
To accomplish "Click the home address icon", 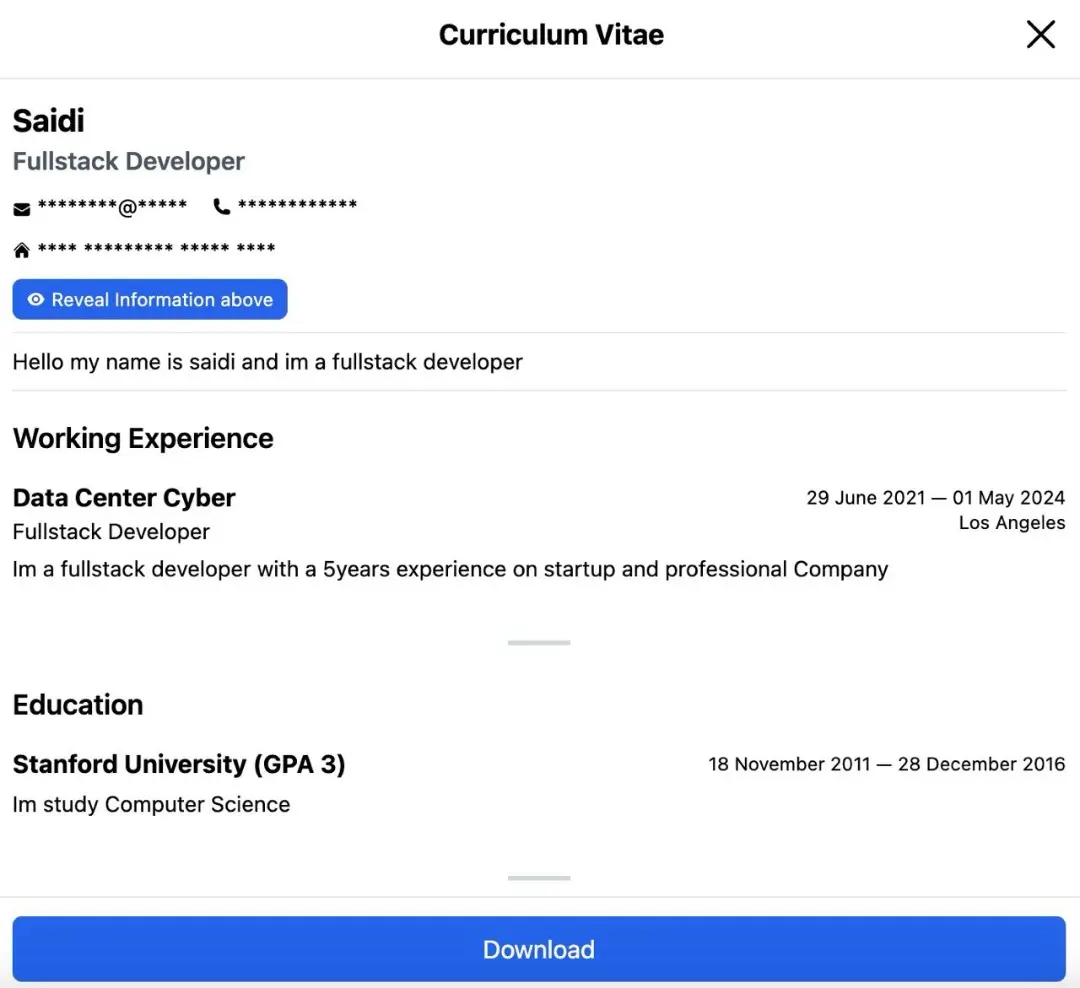I will pyautogui.click(x=22, y=249).
